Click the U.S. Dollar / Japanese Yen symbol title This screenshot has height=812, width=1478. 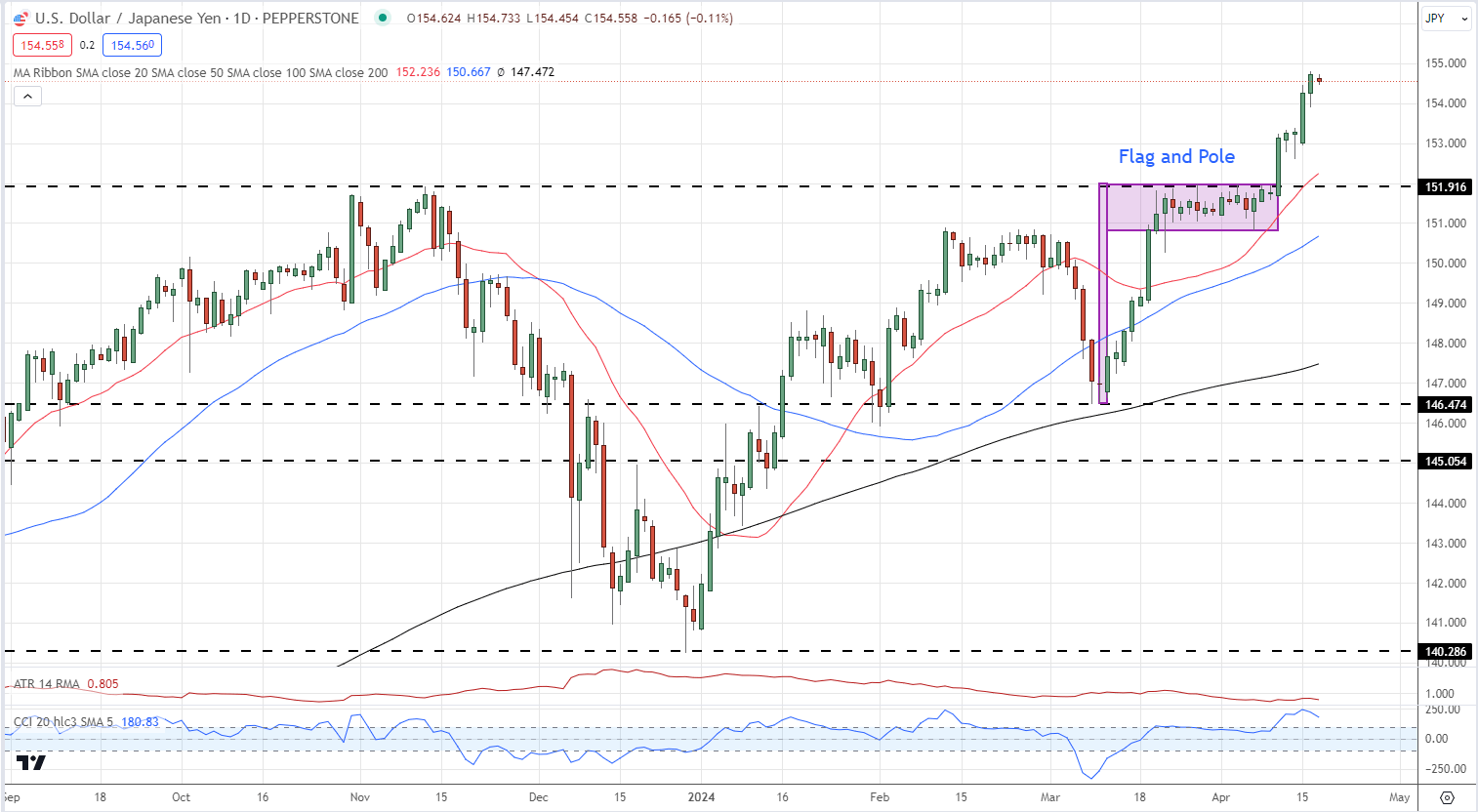pos(127,18)
